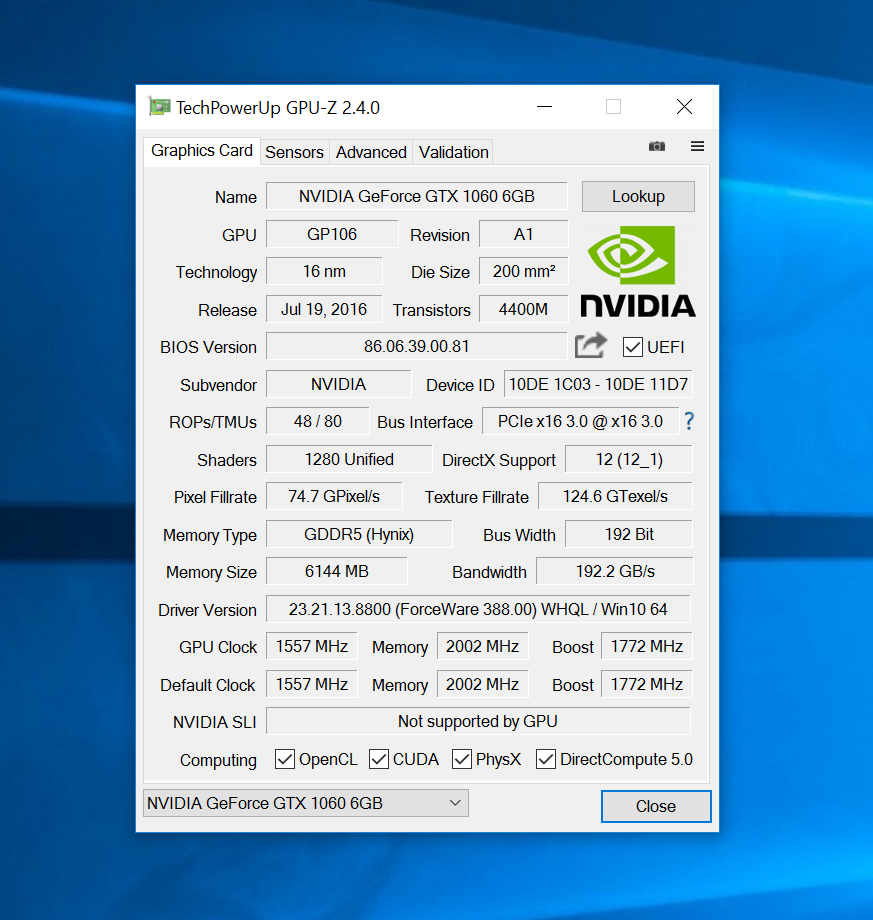Viewport: 873px width, 920px height.
Task: Click the Driver Version field 23.21.13.8800
Action: 478,610
